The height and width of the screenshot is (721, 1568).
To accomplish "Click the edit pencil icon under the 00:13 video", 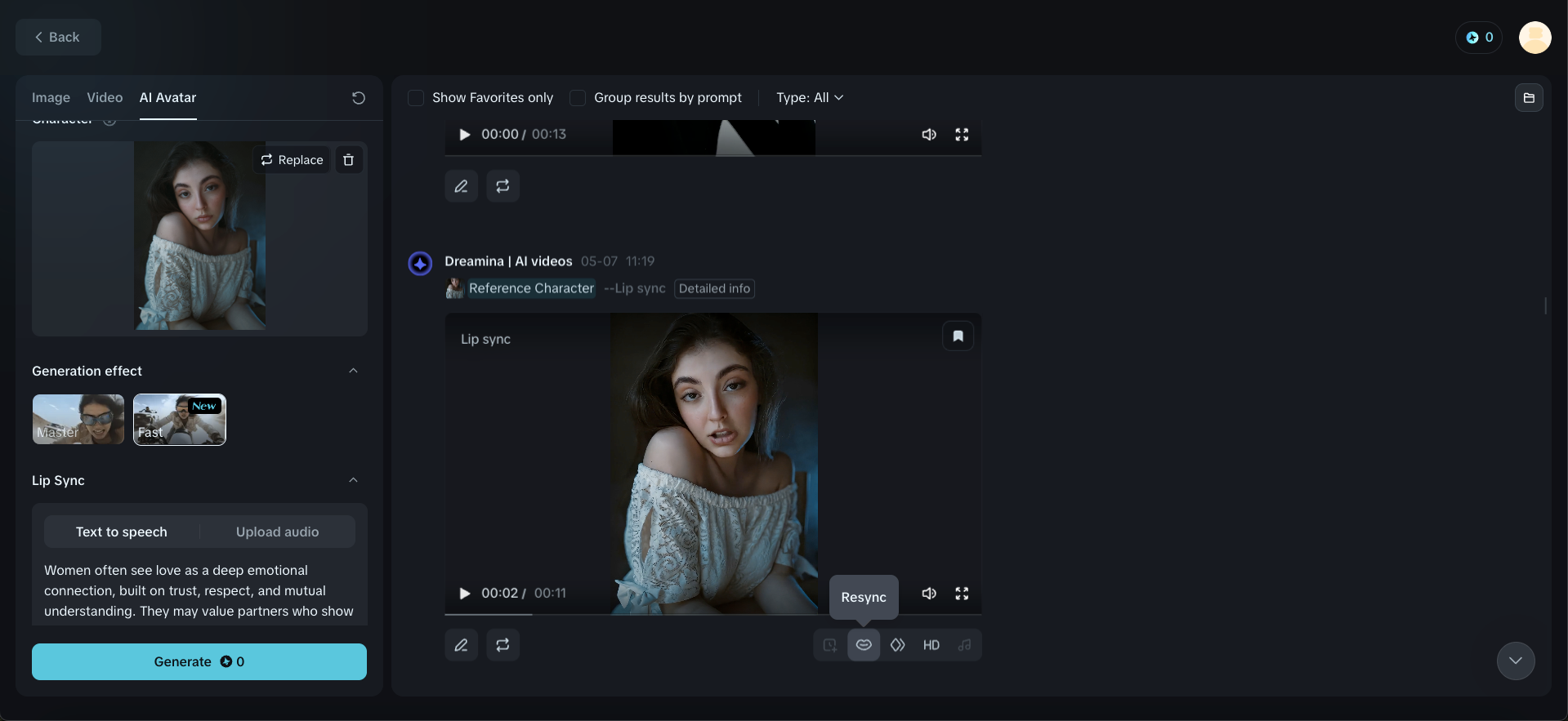I will coord(462,186).
